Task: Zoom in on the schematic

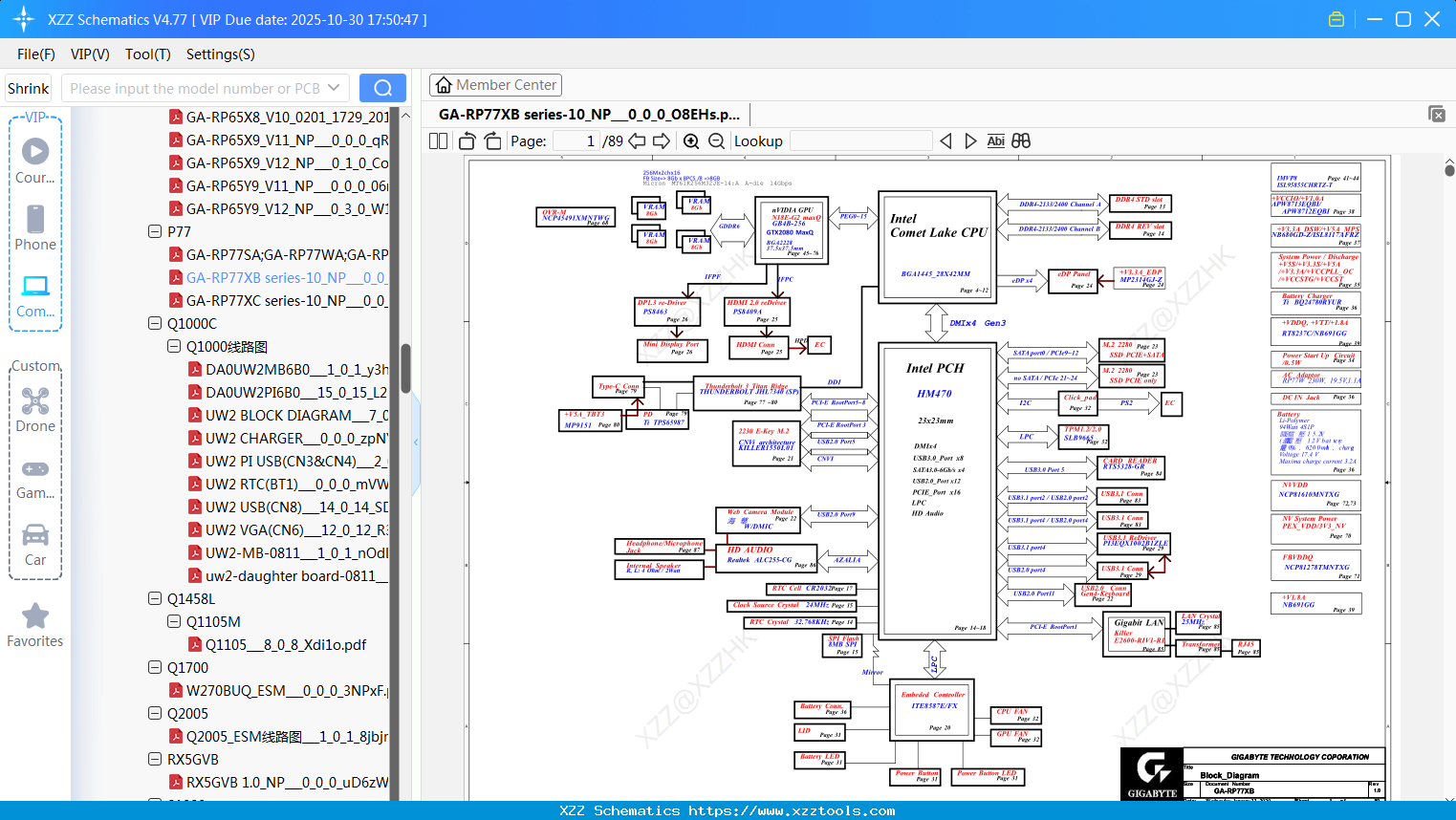Action: [691, 141]
